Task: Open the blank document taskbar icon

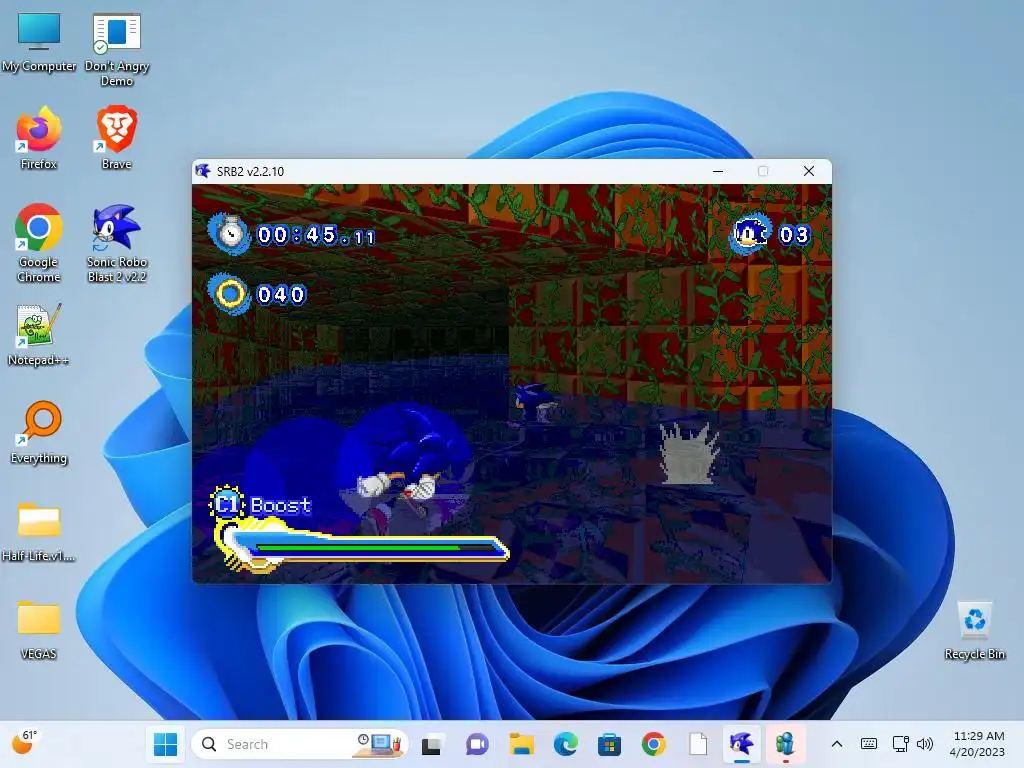Action: point(697,744)
